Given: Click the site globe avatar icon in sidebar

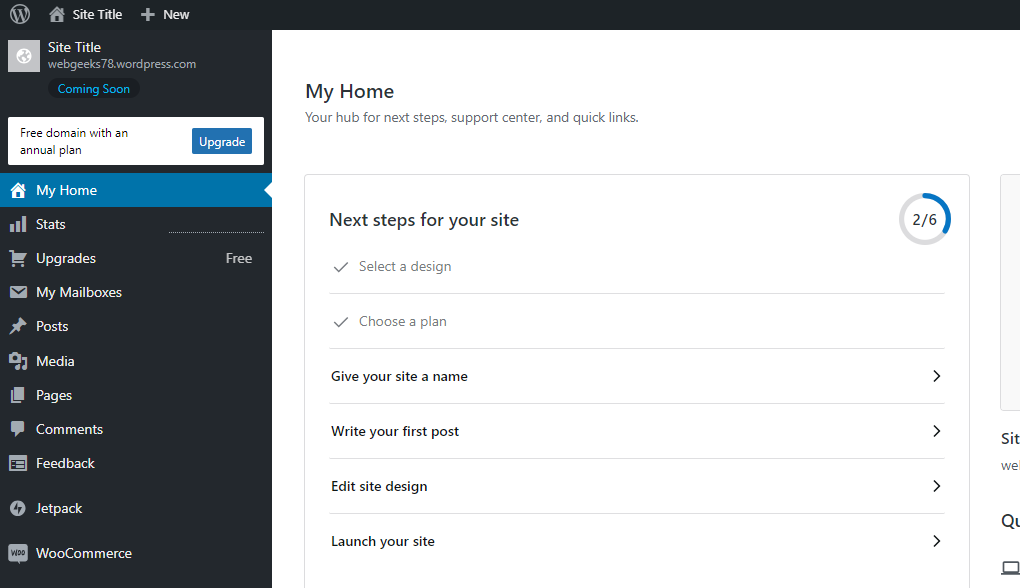Looking at the screenshot, I should pos(24,56).
